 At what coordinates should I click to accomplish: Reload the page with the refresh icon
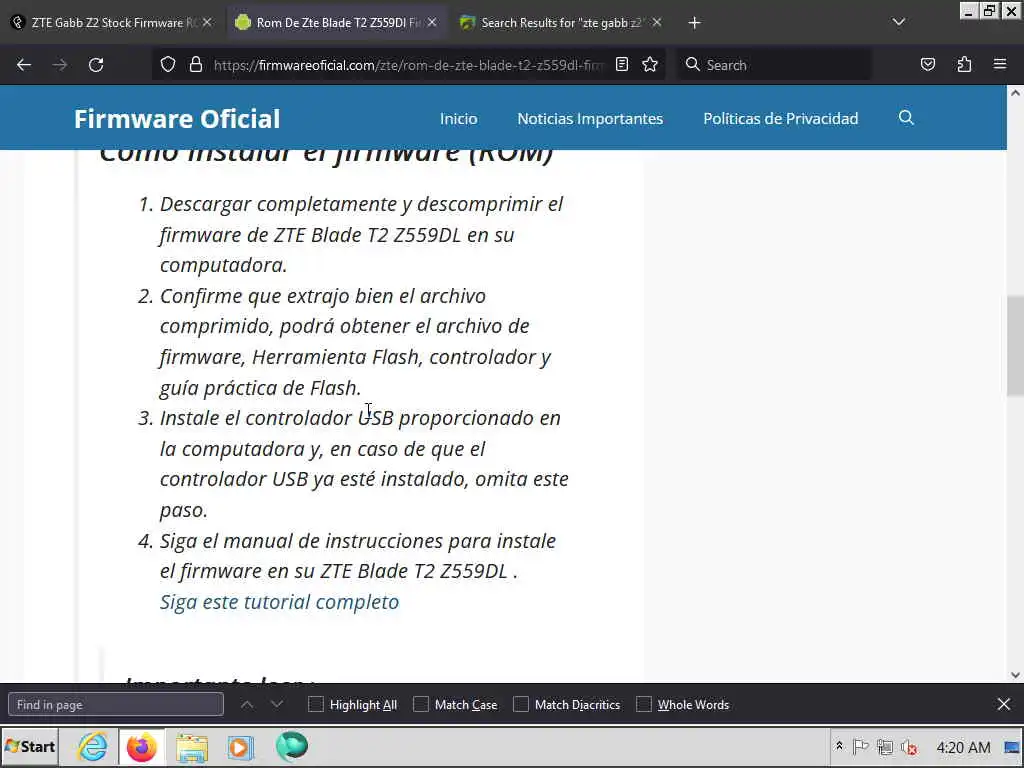point(96,65)
